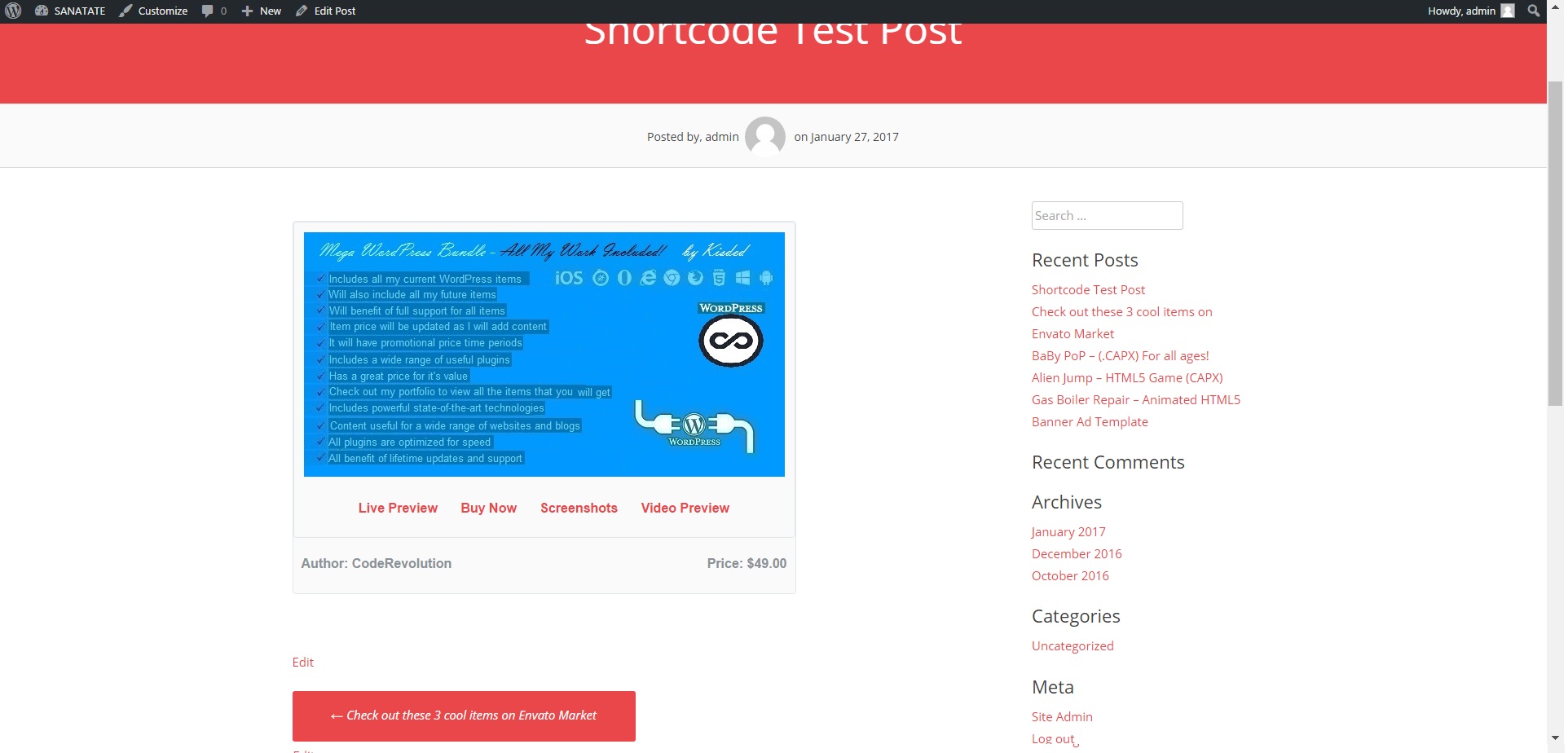The image size is (1568, 753).
Task: Open recent post Alien Jump – HTML5 Game
Action: coord(1127,377)
